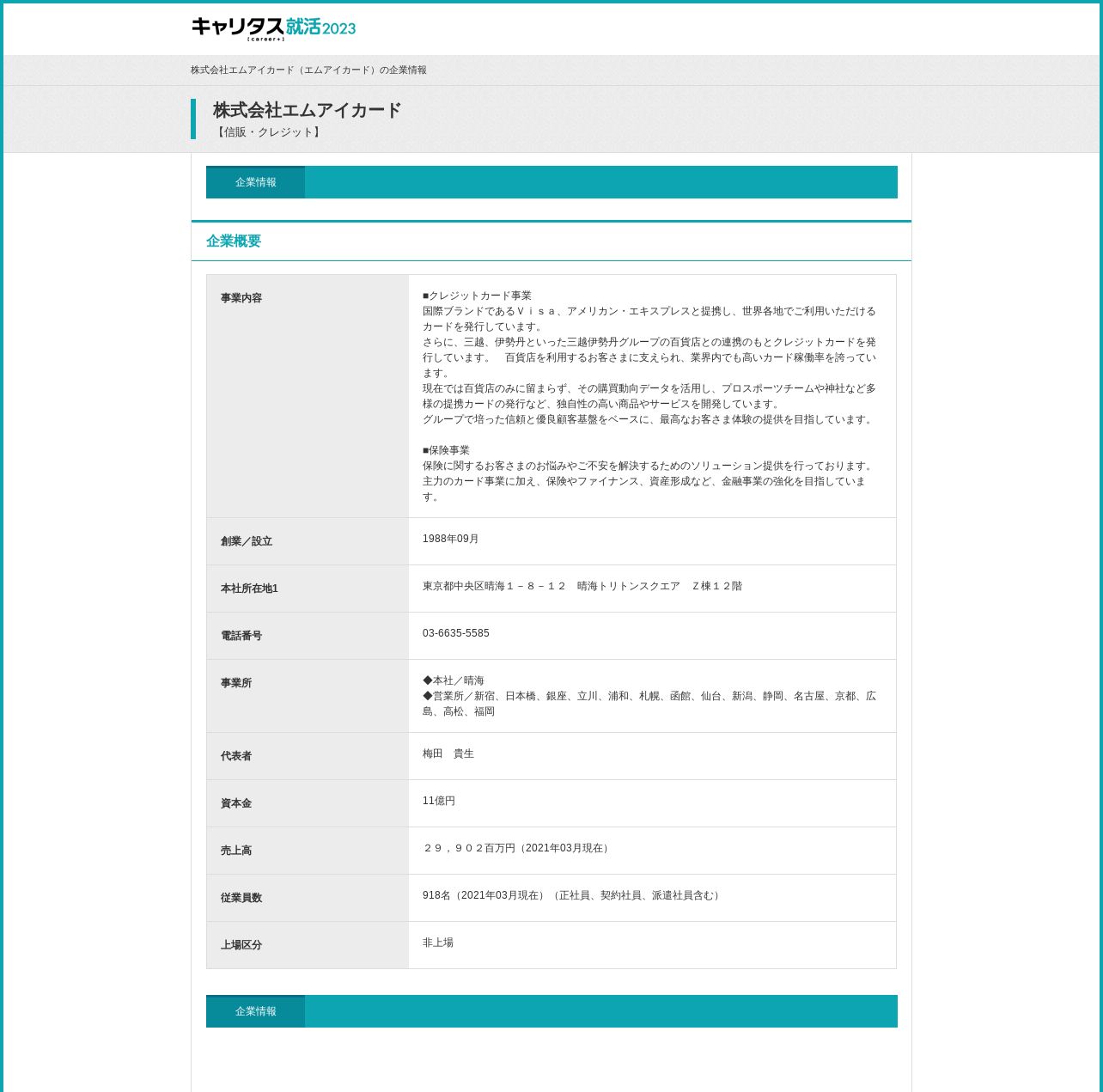The image size is (1103, 1092).
Task: Click the ◆本社／晴海 text
Action: [x=454, y=680]
